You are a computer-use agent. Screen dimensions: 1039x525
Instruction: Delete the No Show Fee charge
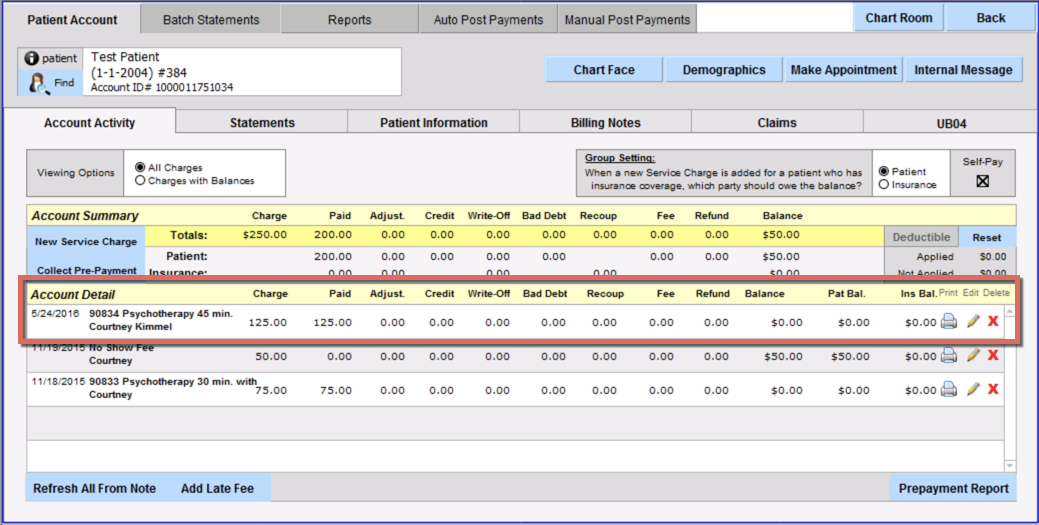pos(993,356)
